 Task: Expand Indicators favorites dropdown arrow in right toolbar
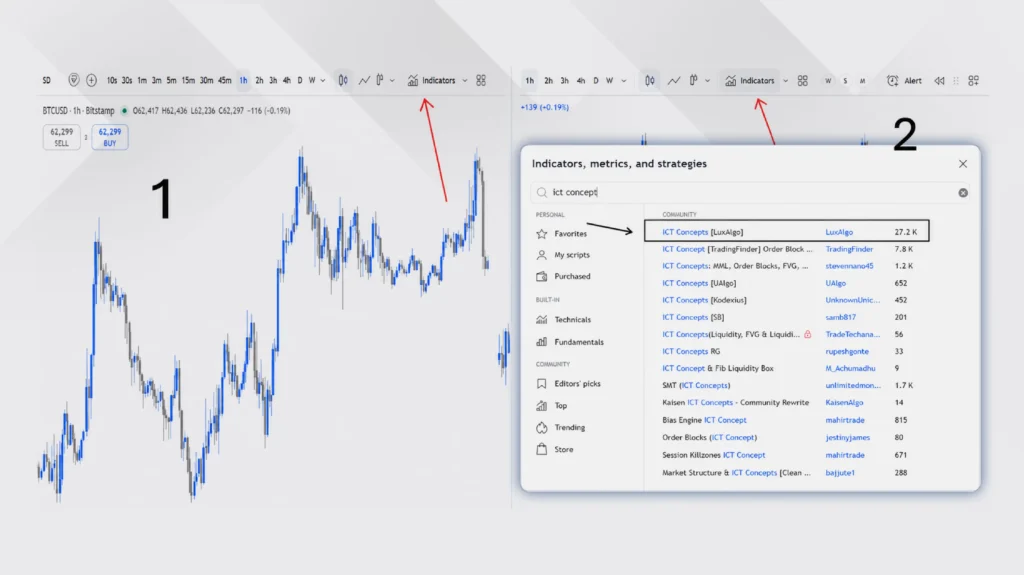786,80
